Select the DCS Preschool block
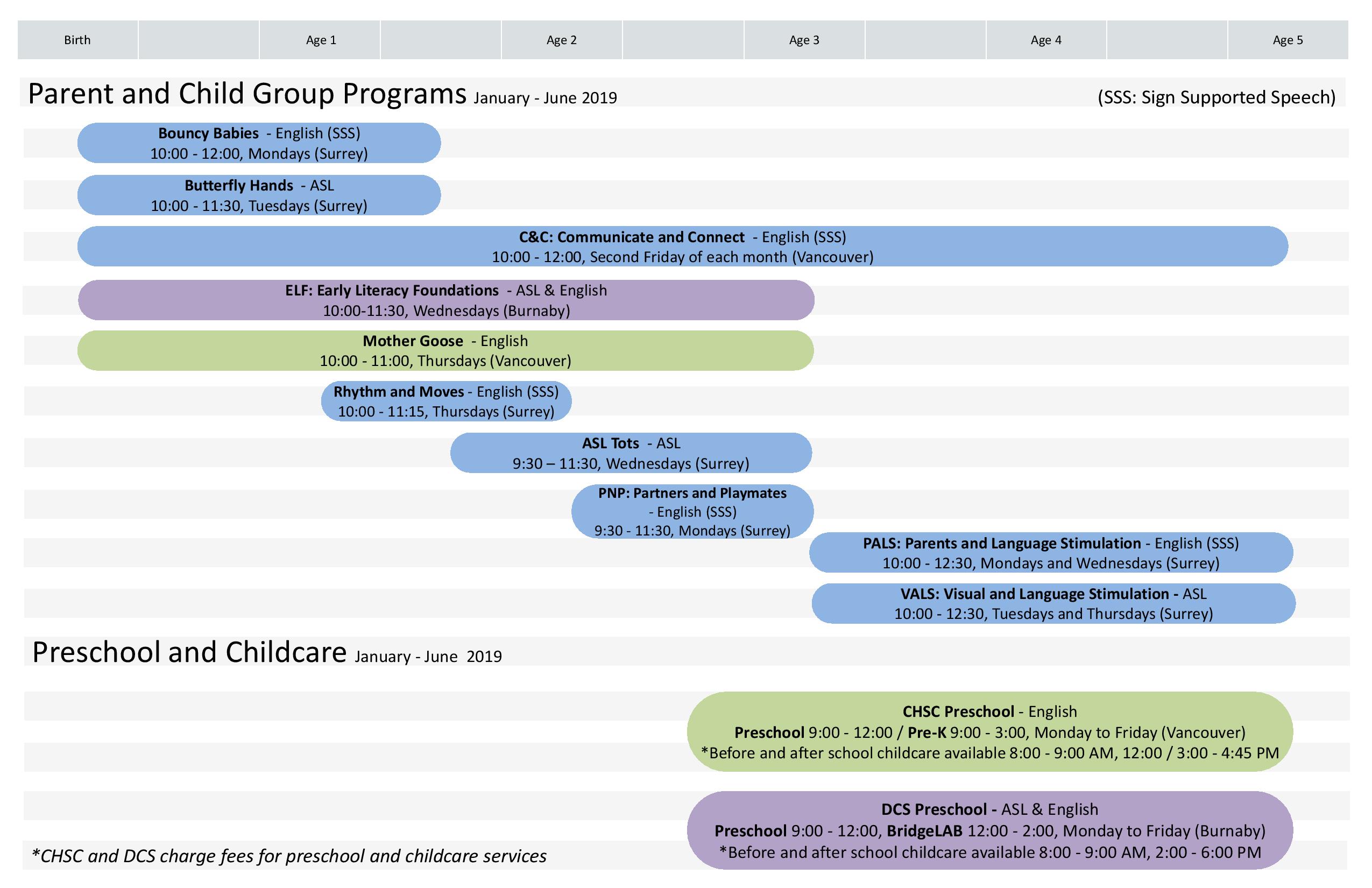The image size is (1372, 888). tap(989, 831)
